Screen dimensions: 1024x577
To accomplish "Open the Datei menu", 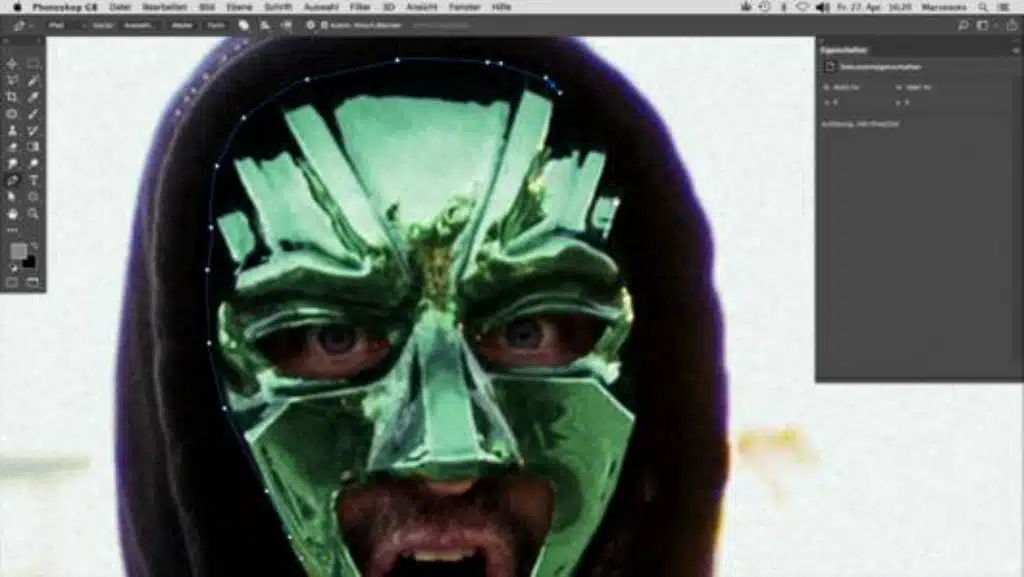I will (120, 7).
